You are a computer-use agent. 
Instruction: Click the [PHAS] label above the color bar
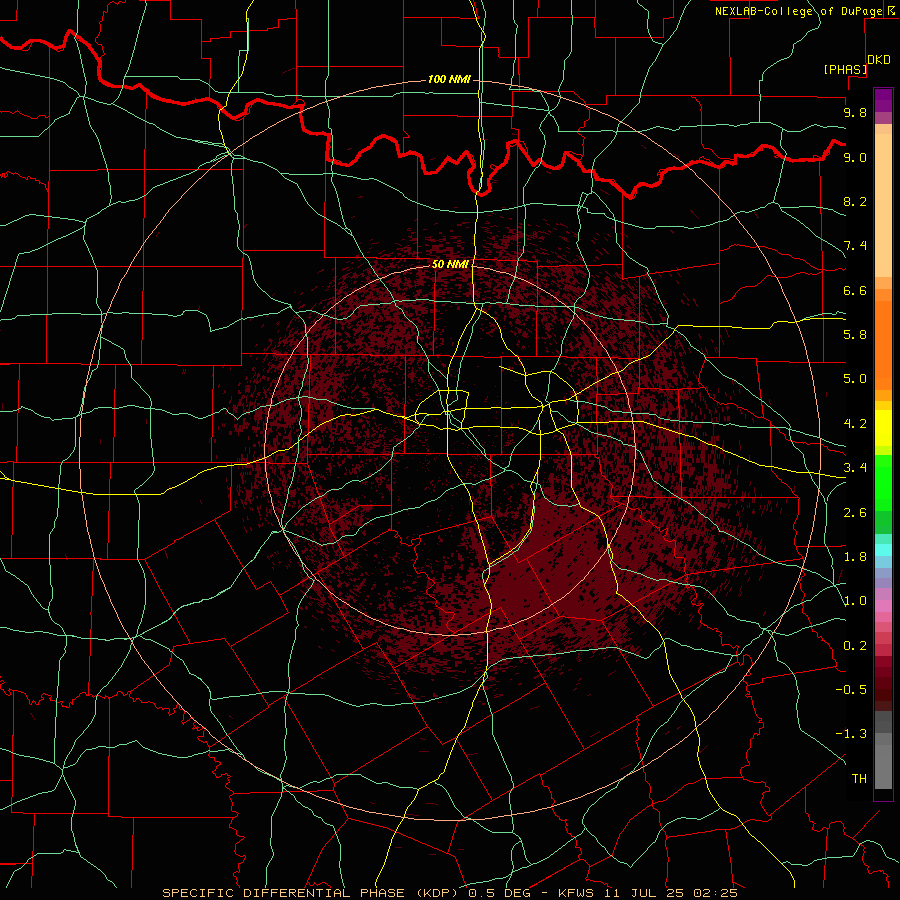coord(845,69)
